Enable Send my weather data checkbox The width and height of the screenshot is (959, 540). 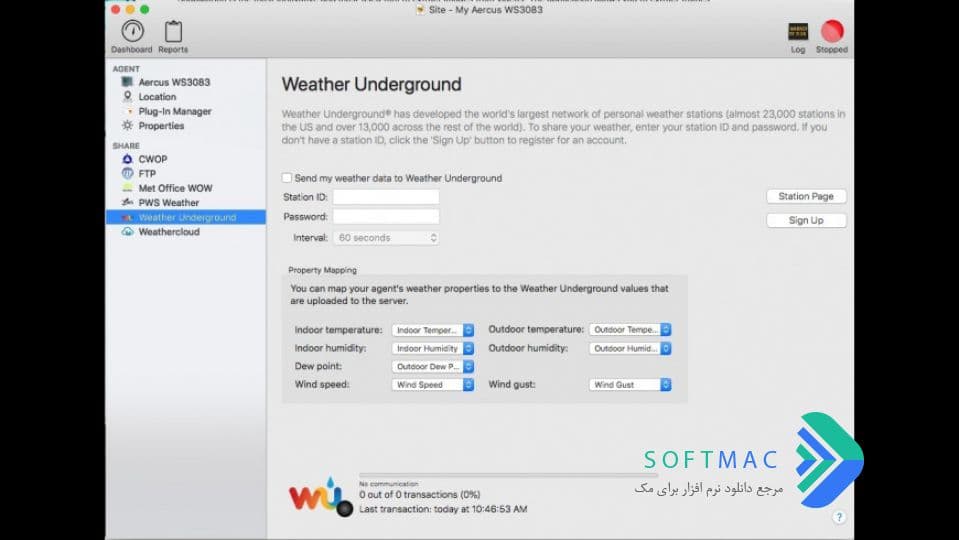pyautogui.click(x=287, y=178)
